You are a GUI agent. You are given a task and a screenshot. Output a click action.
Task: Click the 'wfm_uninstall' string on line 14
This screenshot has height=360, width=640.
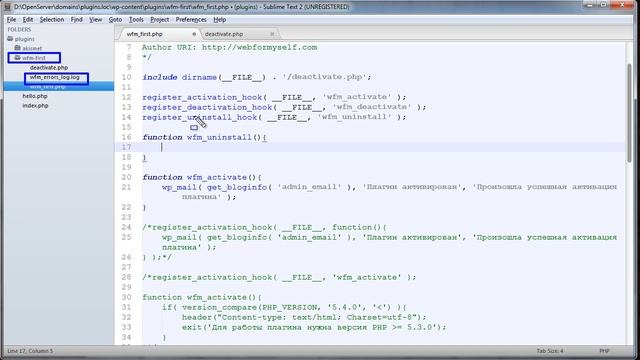(354, 117)
